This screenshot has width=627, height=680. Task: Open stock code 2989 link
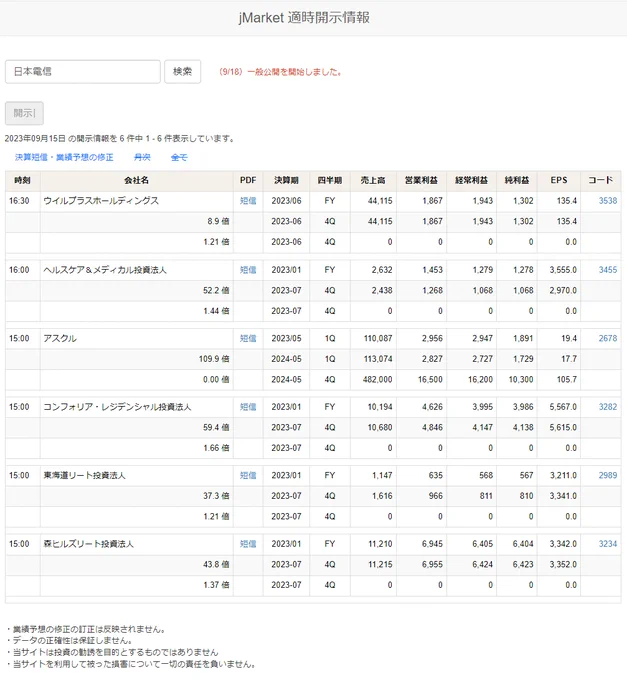(x=608, y=475)
